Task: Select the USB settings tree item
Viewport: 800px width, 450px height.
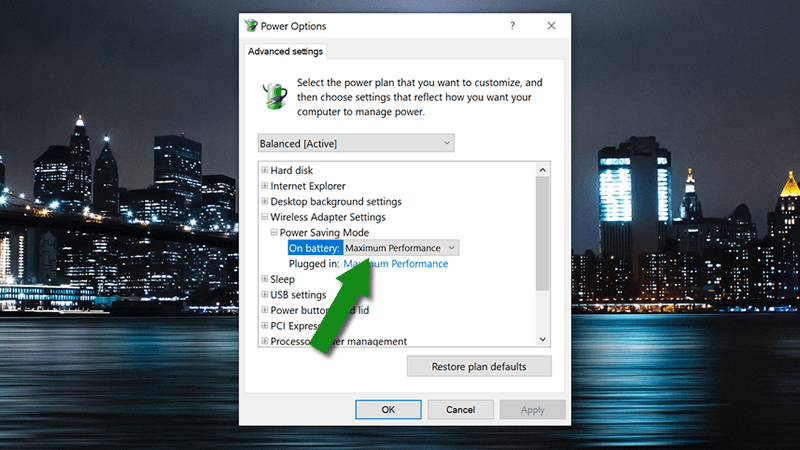Action: (x=298, y=295)
